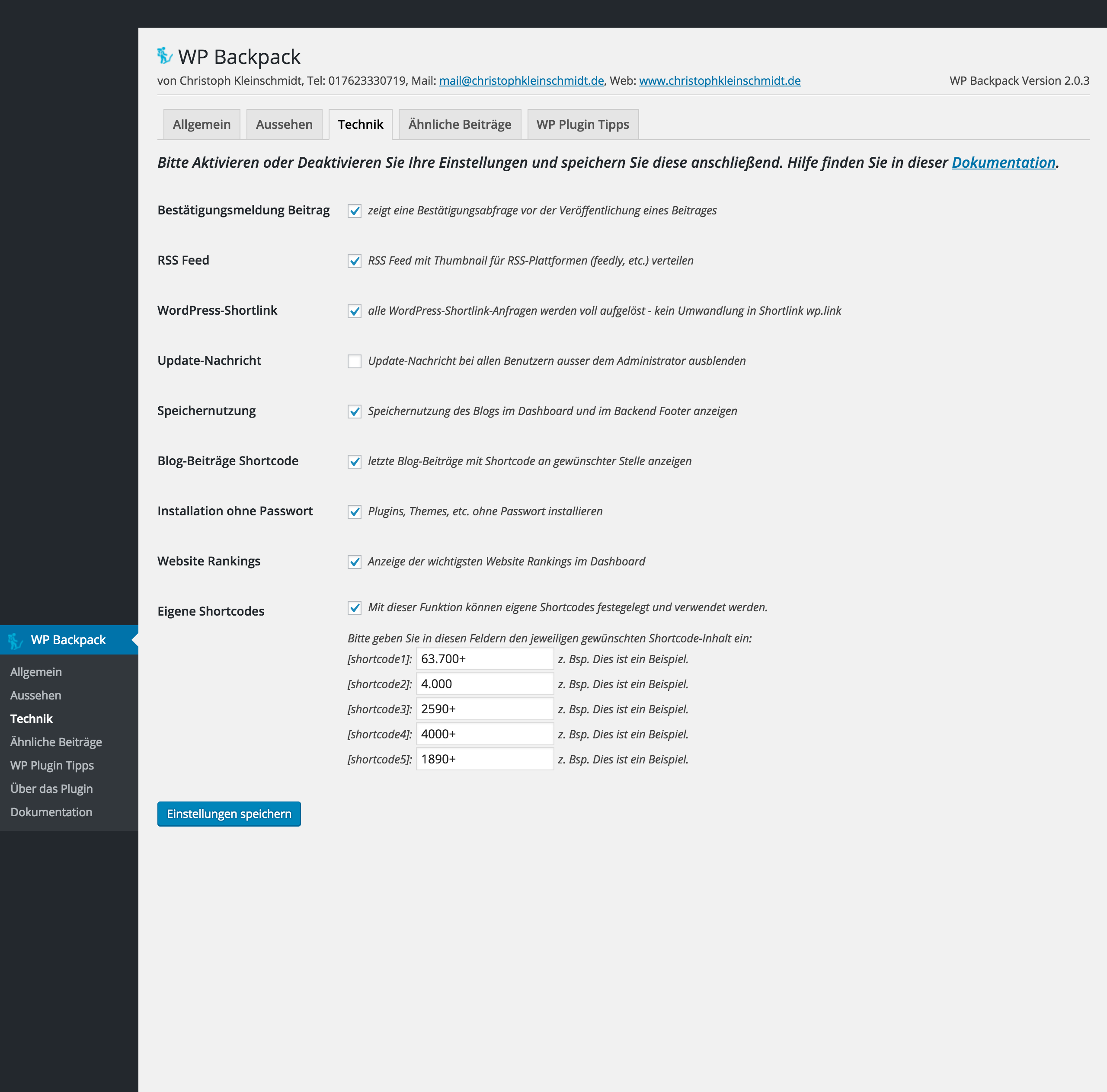The height and width of the screenshot is (1092, 1107).
Task: Click Einstellungen speichern button
Action: click(x=229, y=814)
